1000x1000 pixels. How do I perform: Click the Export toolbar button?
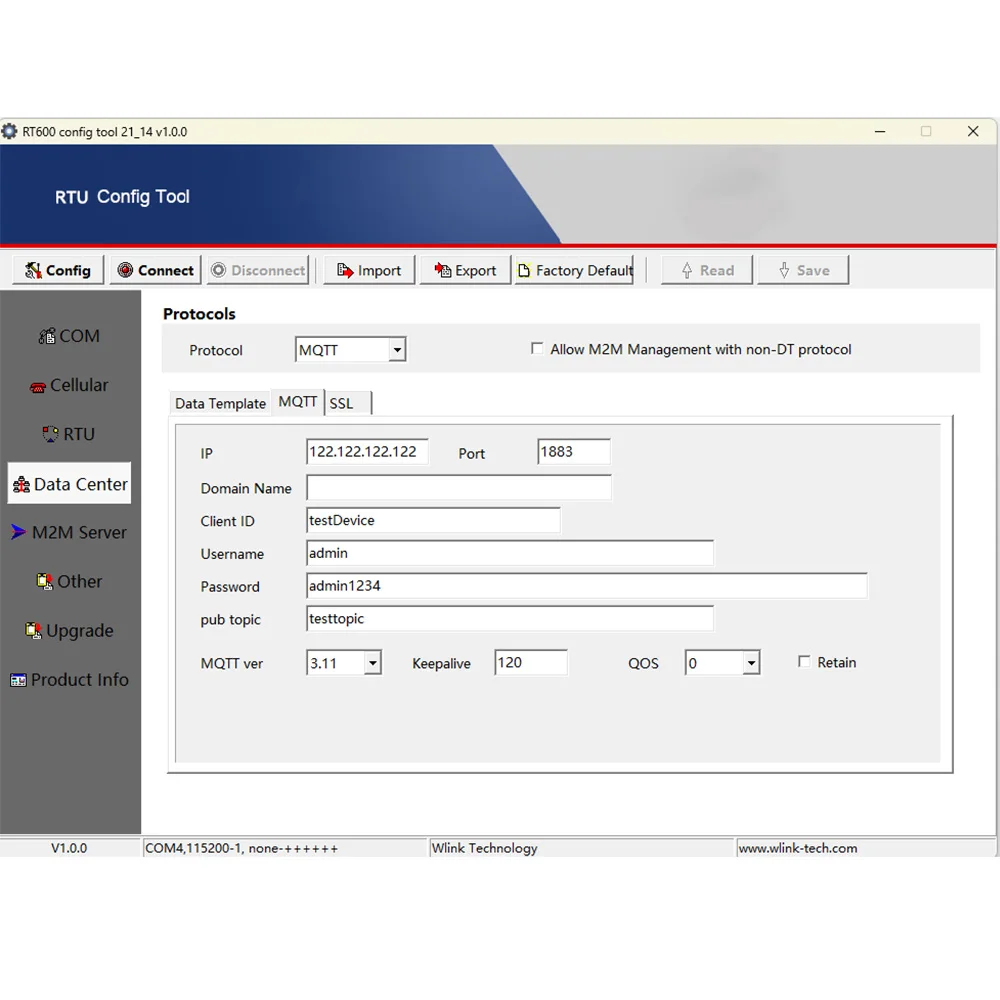point(465,270)
